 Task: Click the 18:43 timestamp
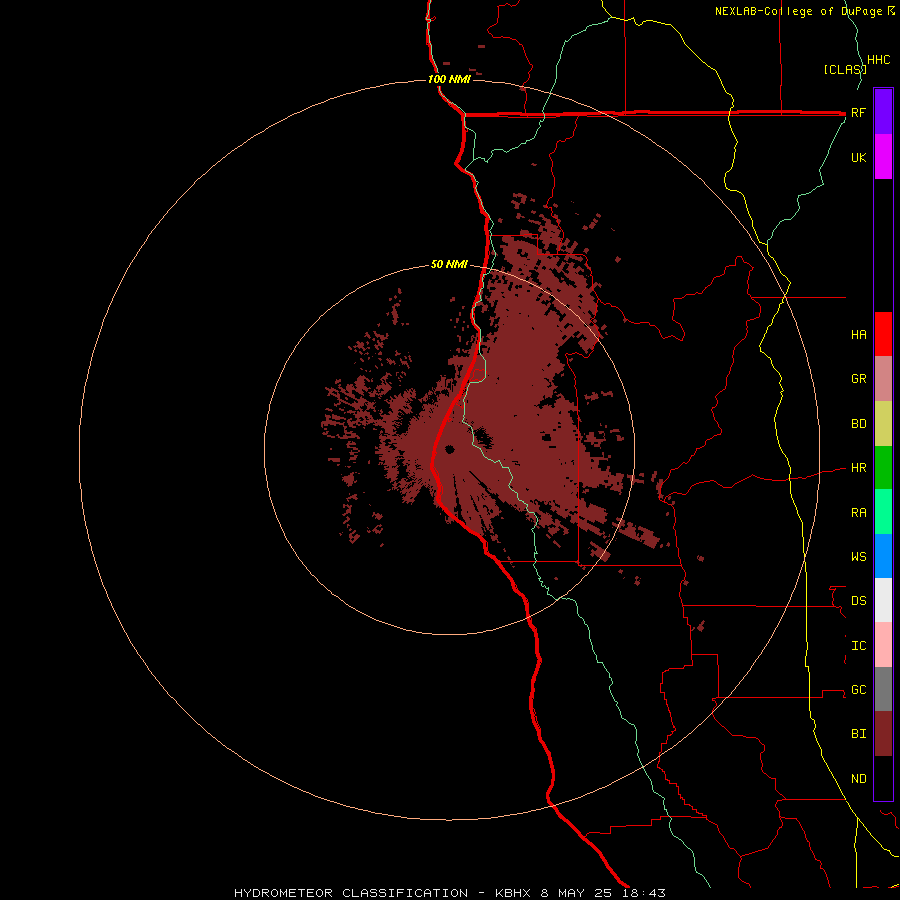(x=643, y=893)
